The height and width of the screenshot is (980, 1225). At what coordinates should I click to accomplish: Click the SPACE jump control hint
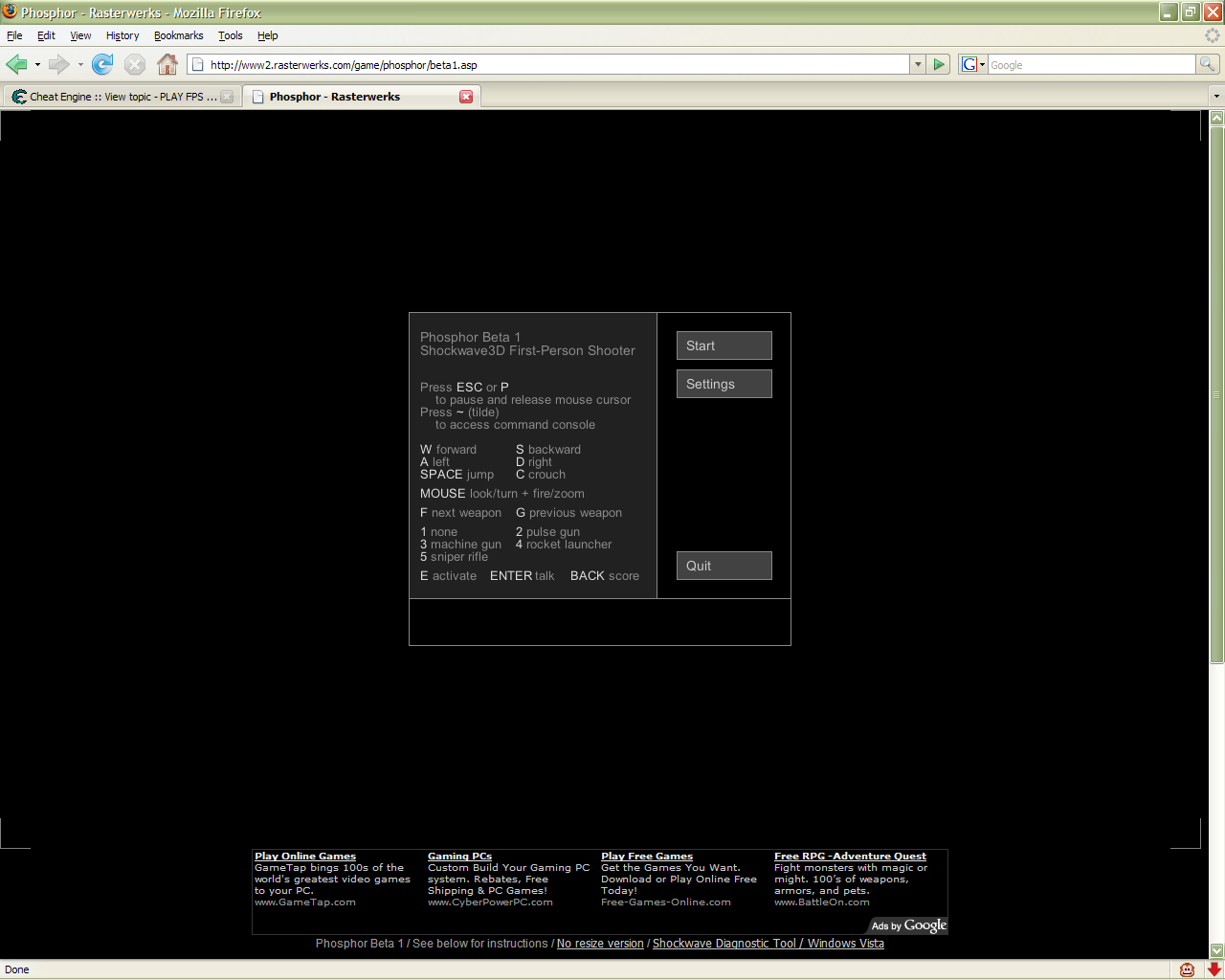coord(457,475)
